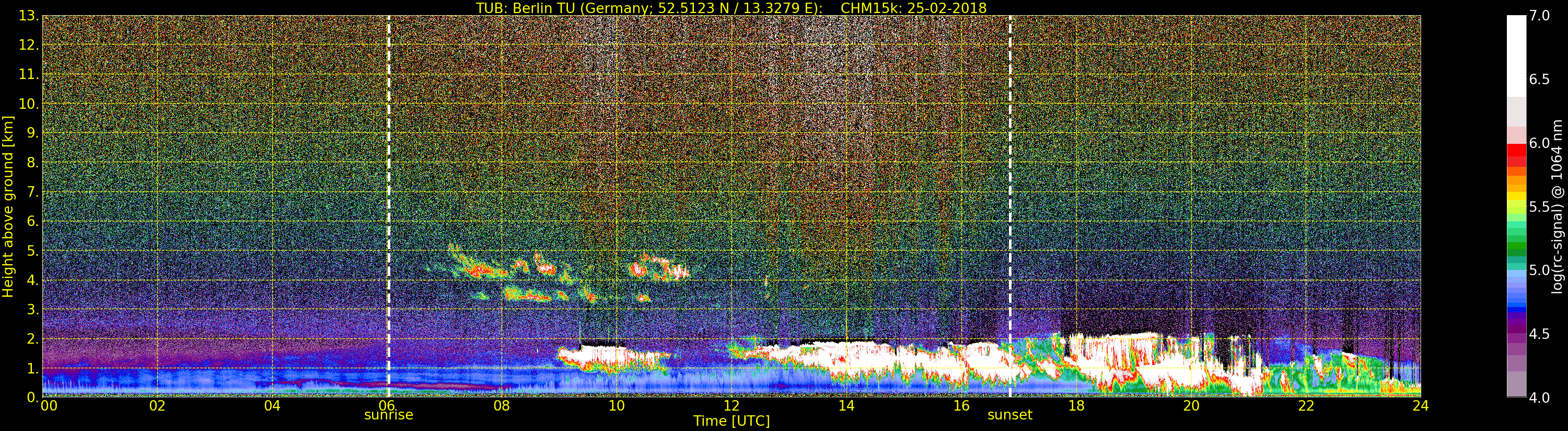Click the 'Height above ground [km]' axis label
1568x431 pixels.
click(x=8, y=206)
